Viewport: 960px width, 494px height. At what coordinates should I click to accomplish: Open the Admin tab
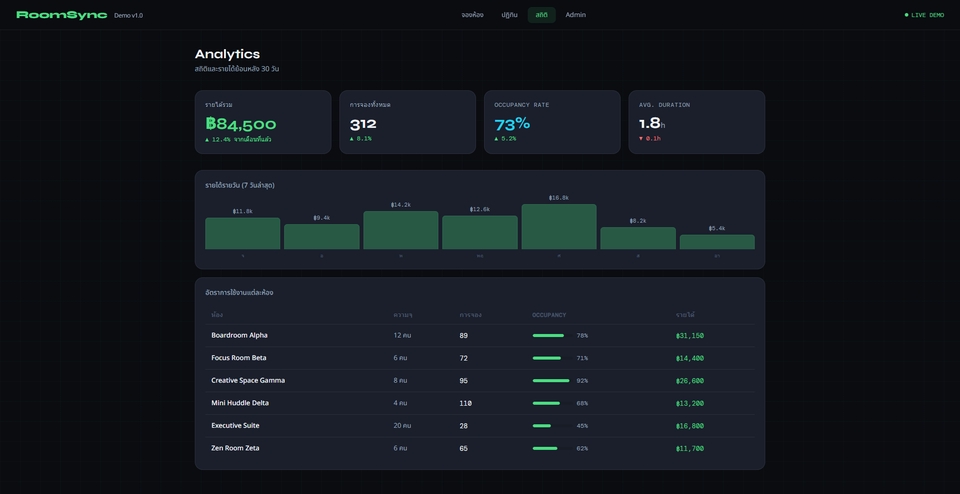point(576,15)
